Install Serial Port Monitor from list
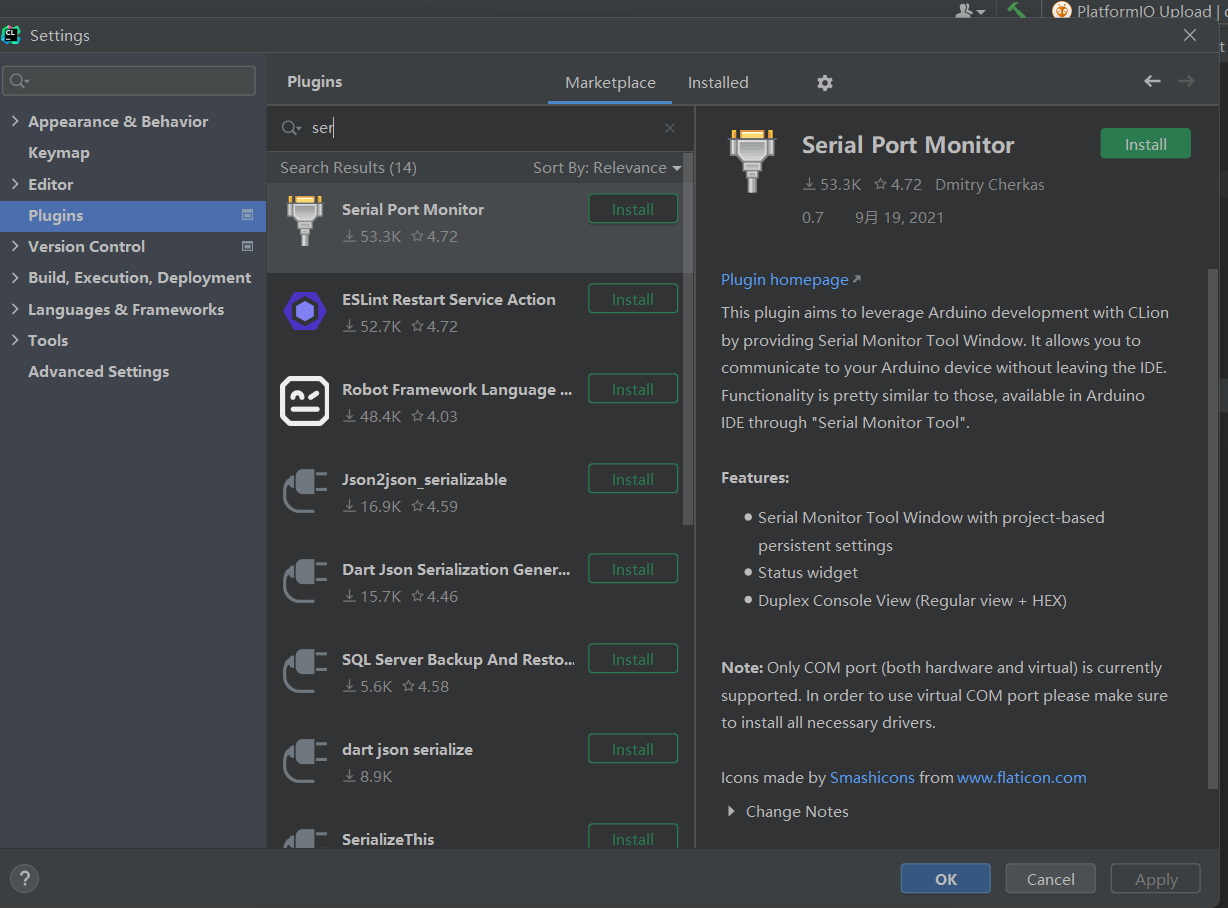This screenshot has width=1228, height=908. pyautogui.click(x=633, y=209)
